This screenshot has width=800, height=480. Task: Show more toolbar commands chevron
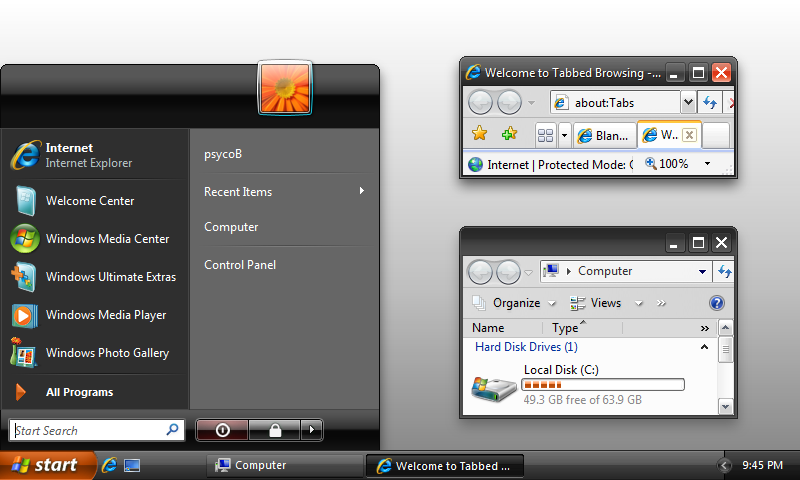coord(662,303)
